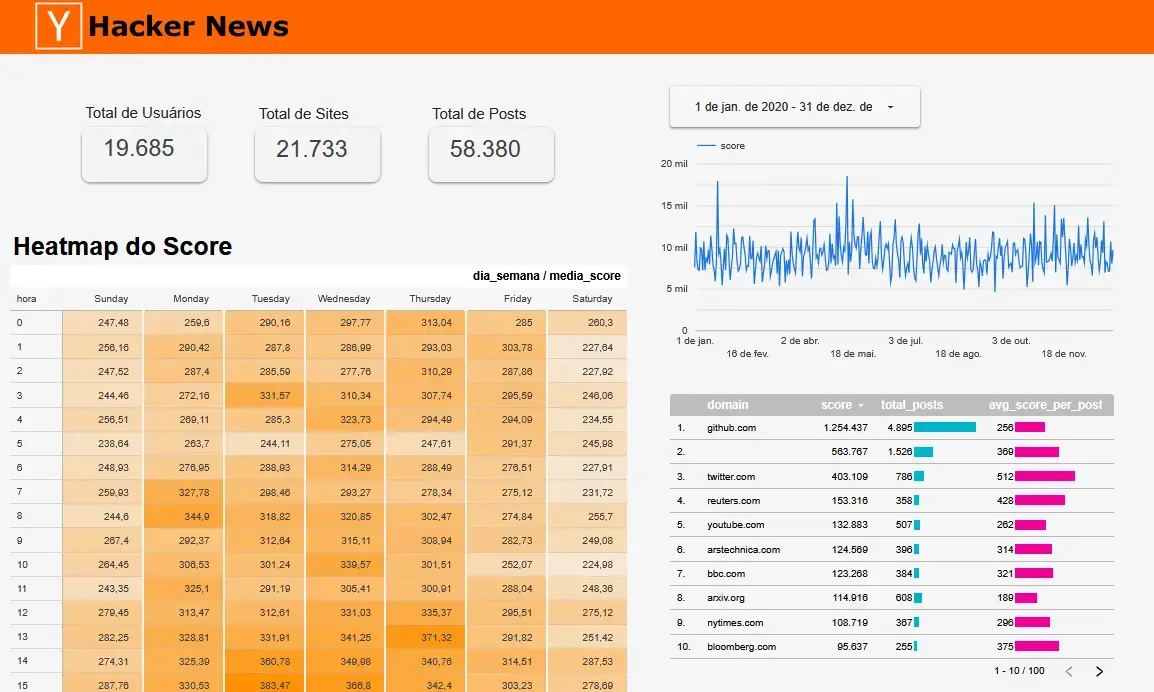The width and height of the screenshot is (1154, 692).
Task: Click the hora column header in heatmap
Action: click(26, 299)
